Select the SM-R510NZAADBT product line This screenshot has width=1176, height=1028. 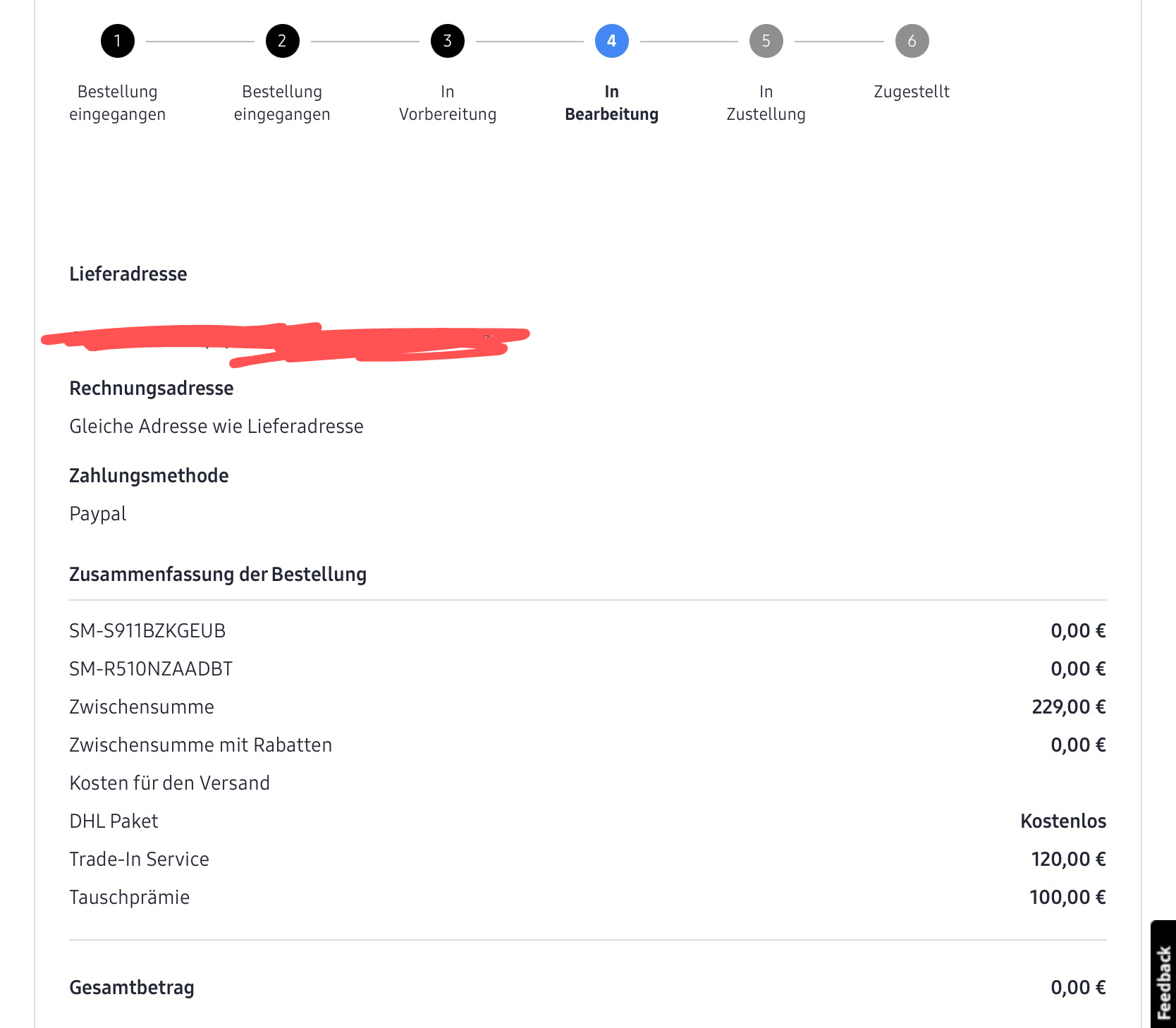[x=151, y=669]
